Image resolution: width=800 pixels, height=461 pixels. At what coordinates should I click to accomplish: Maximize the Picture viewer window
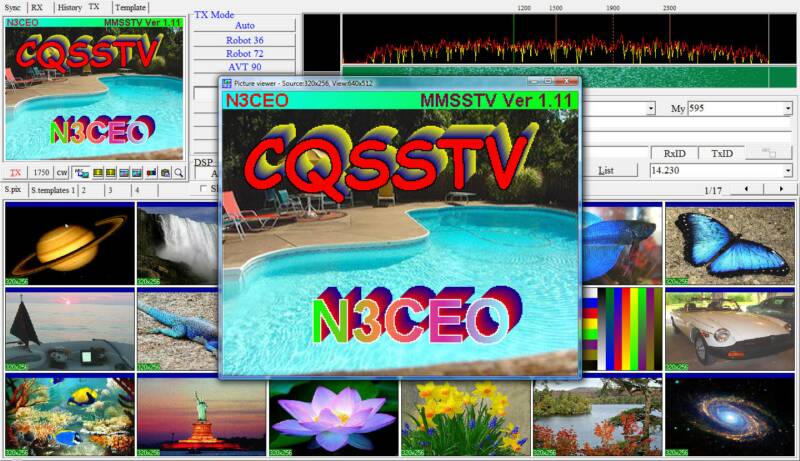click(x=548, y=82)
